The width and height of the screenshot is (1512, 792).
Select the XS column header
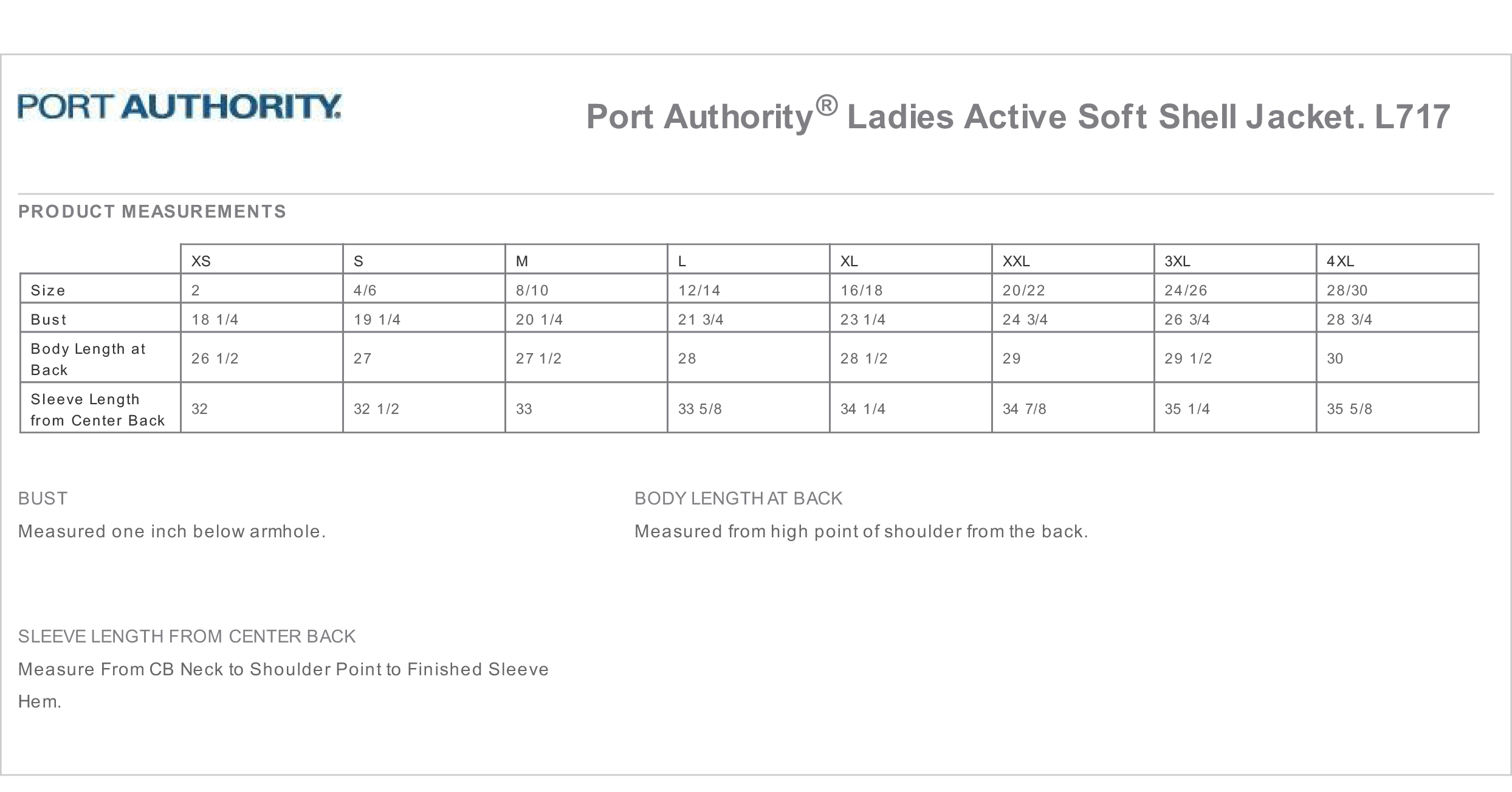point(201,261)
